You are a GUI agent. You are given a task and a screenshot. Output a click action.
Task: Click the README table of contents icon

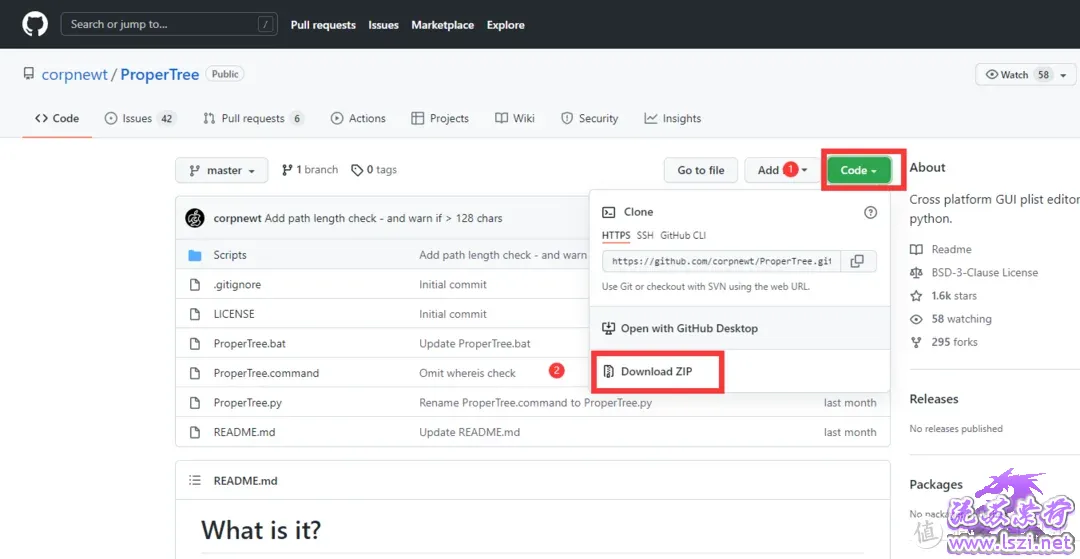click(x=195, y=481)
